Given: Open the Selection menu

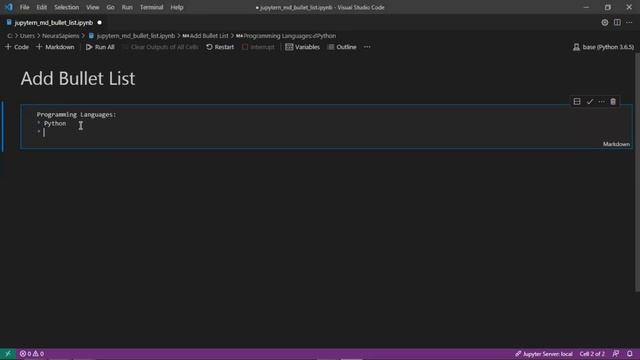Looking at the screenshot, I should [x=66, y=7].
